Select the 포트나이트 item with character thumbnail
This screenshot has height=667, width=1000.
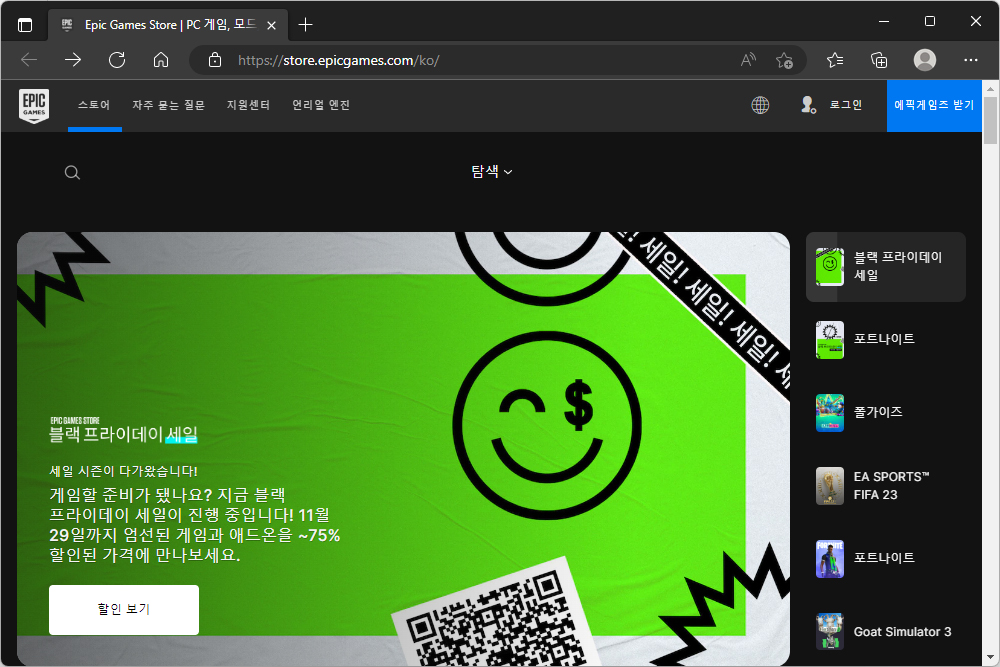point(886,559)
